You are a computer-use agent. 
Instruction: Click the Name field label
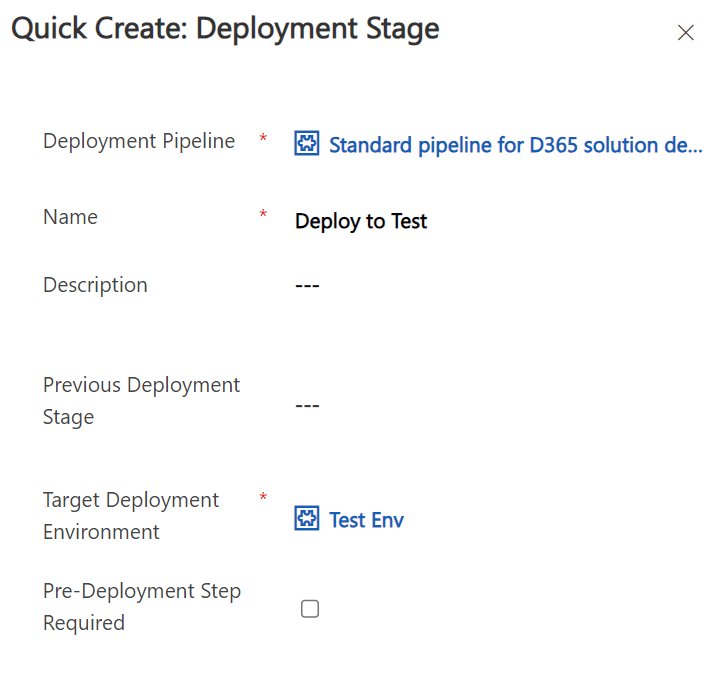coord(70,217)
